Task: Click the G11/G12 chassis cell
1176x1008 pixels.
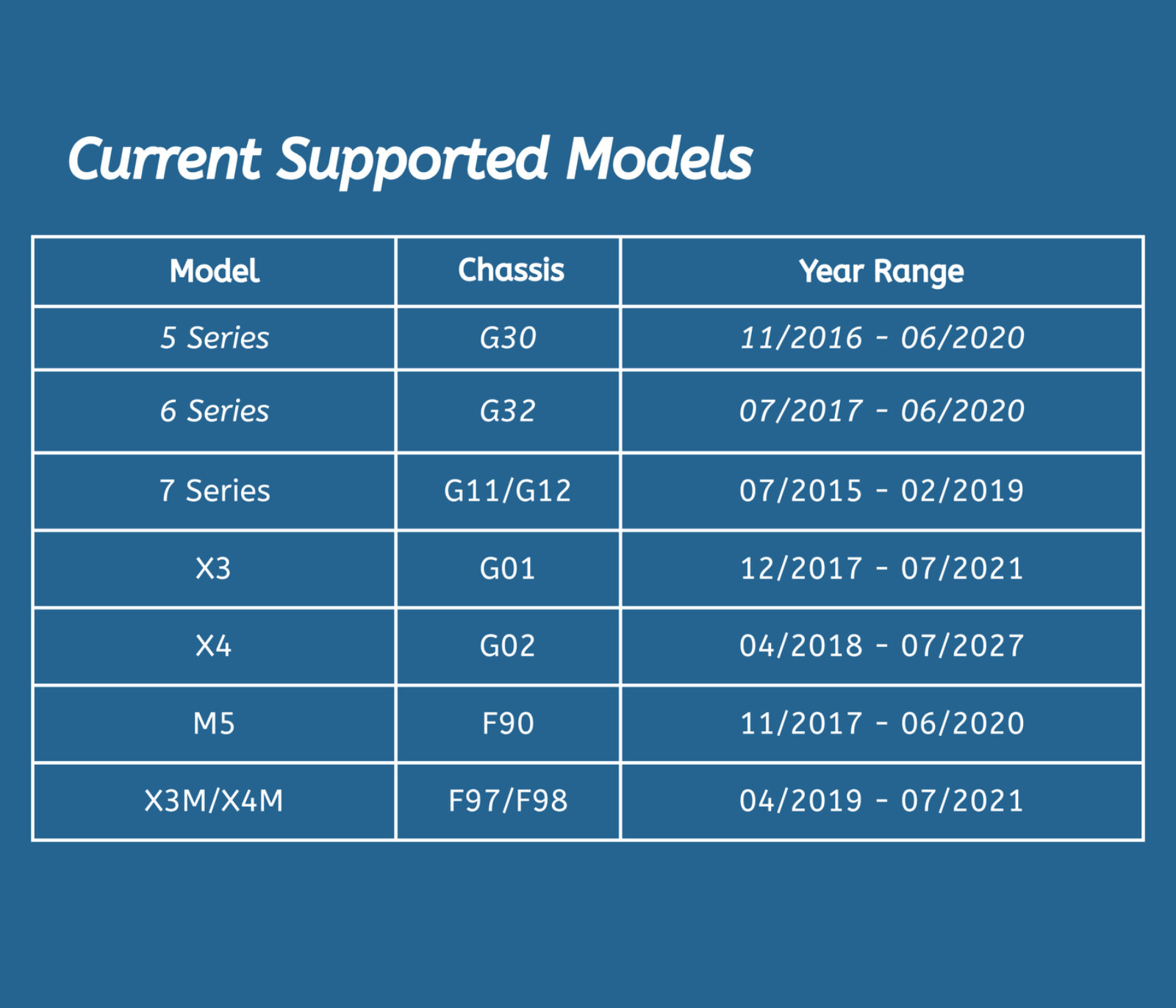Action: pyautogui.click(x=508, y=491)
